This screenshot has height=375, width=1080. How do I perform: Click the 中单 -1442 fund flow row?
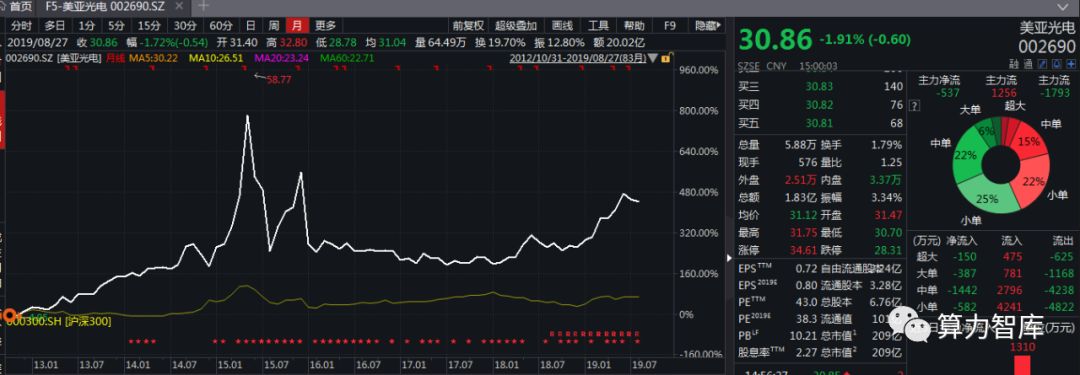coord(993,290)
